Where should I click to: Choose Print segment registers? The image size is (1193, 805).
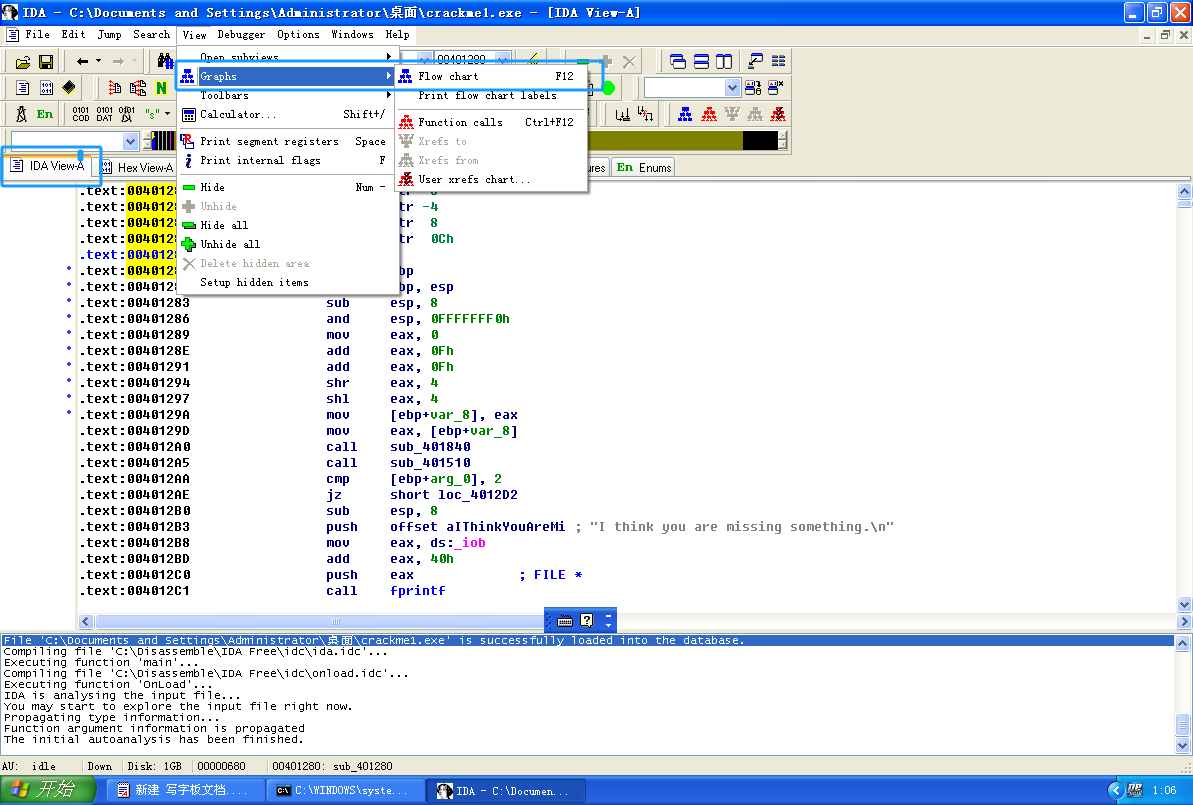288,142
